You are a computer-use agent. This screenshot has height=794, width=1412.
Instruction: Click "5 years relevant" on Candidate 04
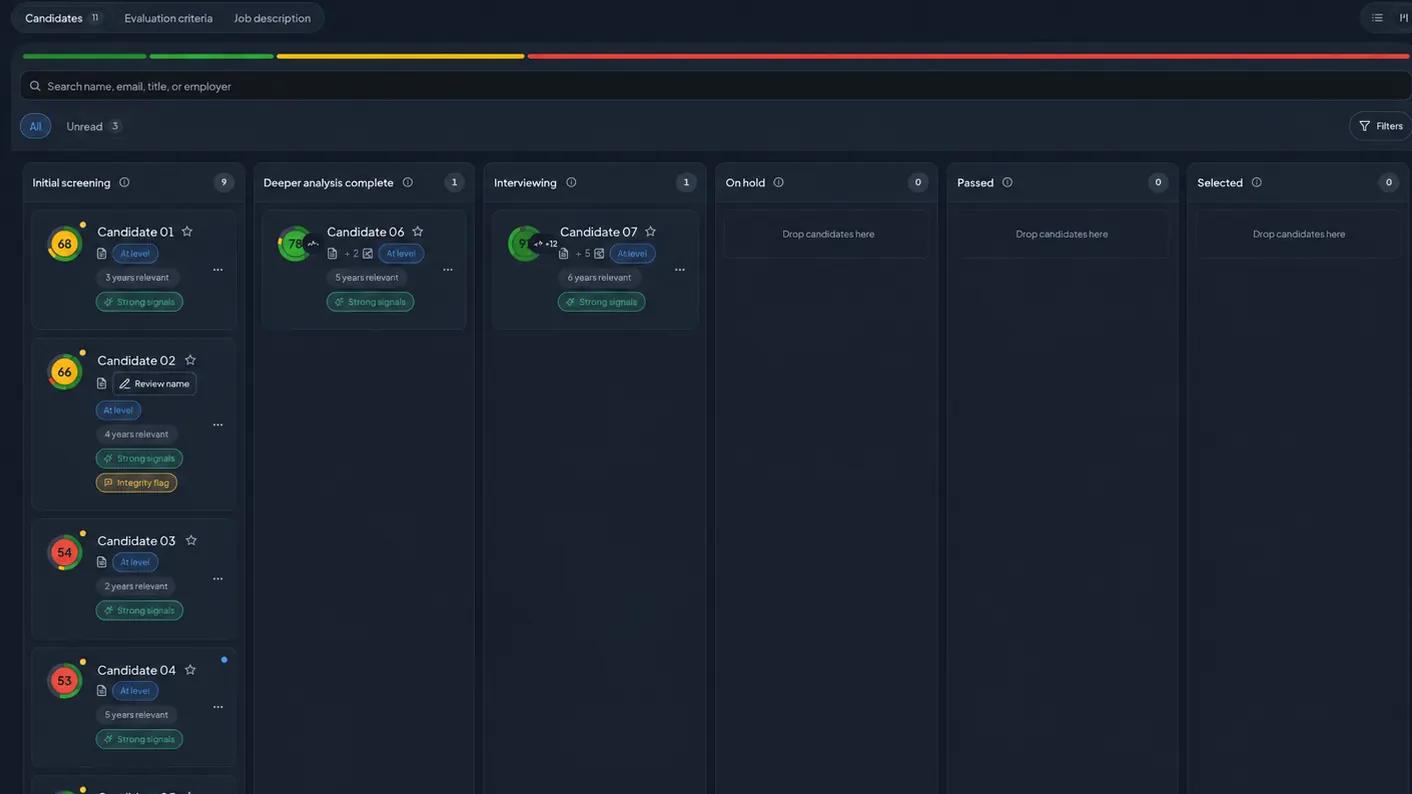coord(136,714)
